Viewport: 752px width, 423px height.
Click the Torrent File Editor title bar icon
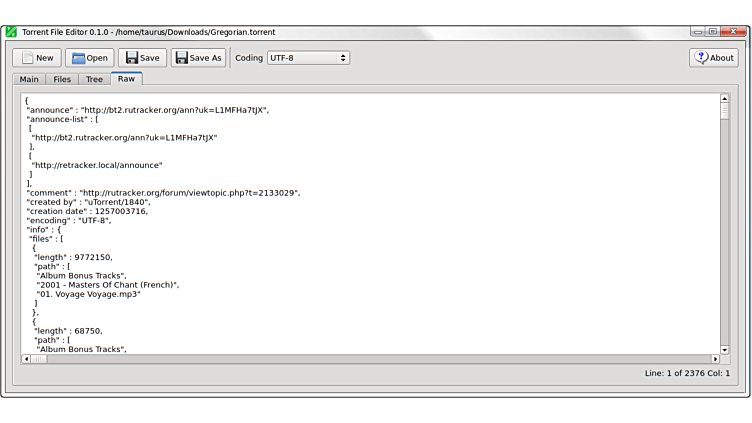pyautogui.click(x=11, y=32)
